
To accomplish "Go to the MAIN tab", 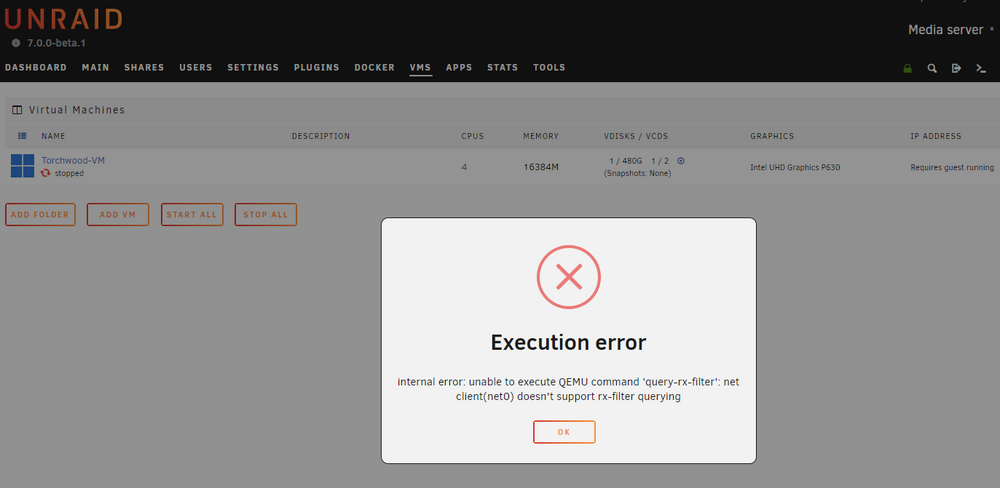I will pos(95,68).
